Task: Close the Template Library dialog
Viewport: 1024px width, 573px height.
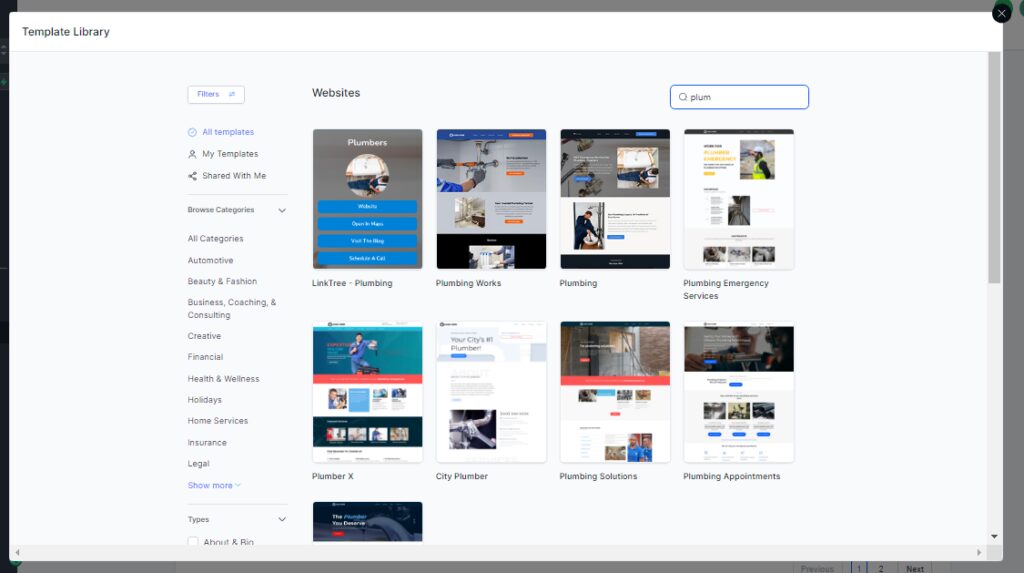Action: coord(1001,13)
